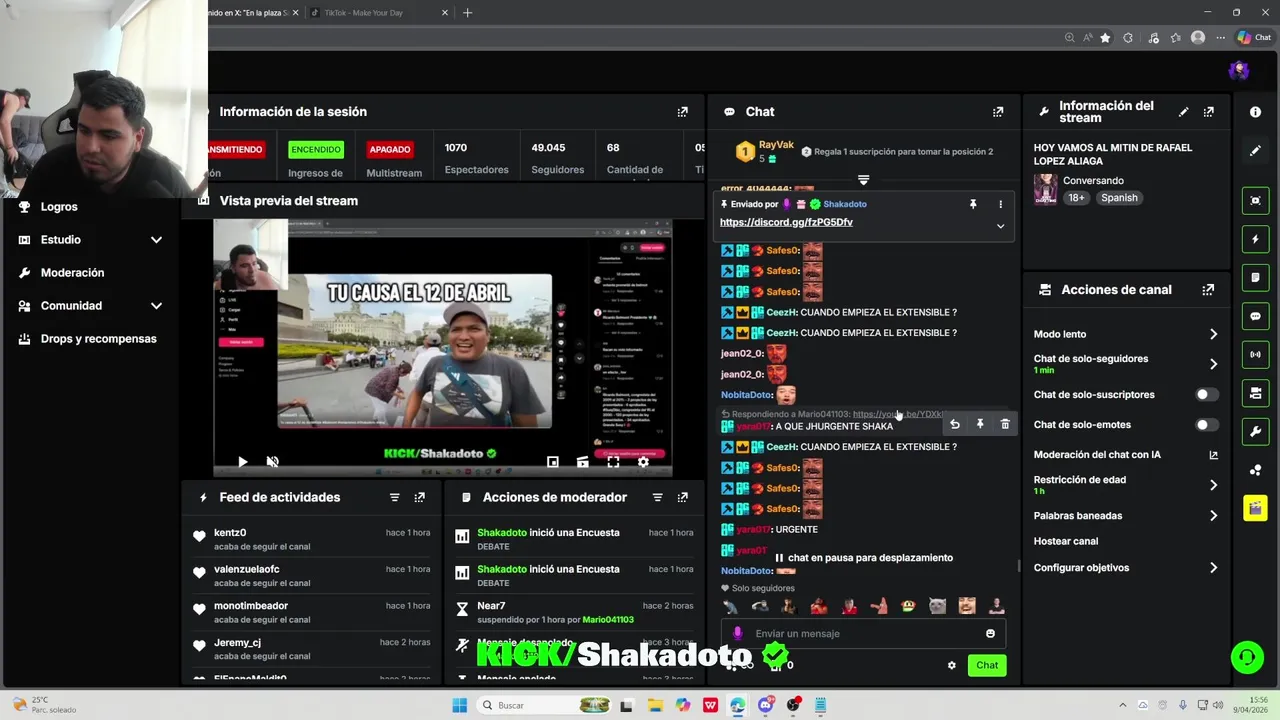
Task: Filter the Feed de actividades list
Action: click(x=394, y=497)
